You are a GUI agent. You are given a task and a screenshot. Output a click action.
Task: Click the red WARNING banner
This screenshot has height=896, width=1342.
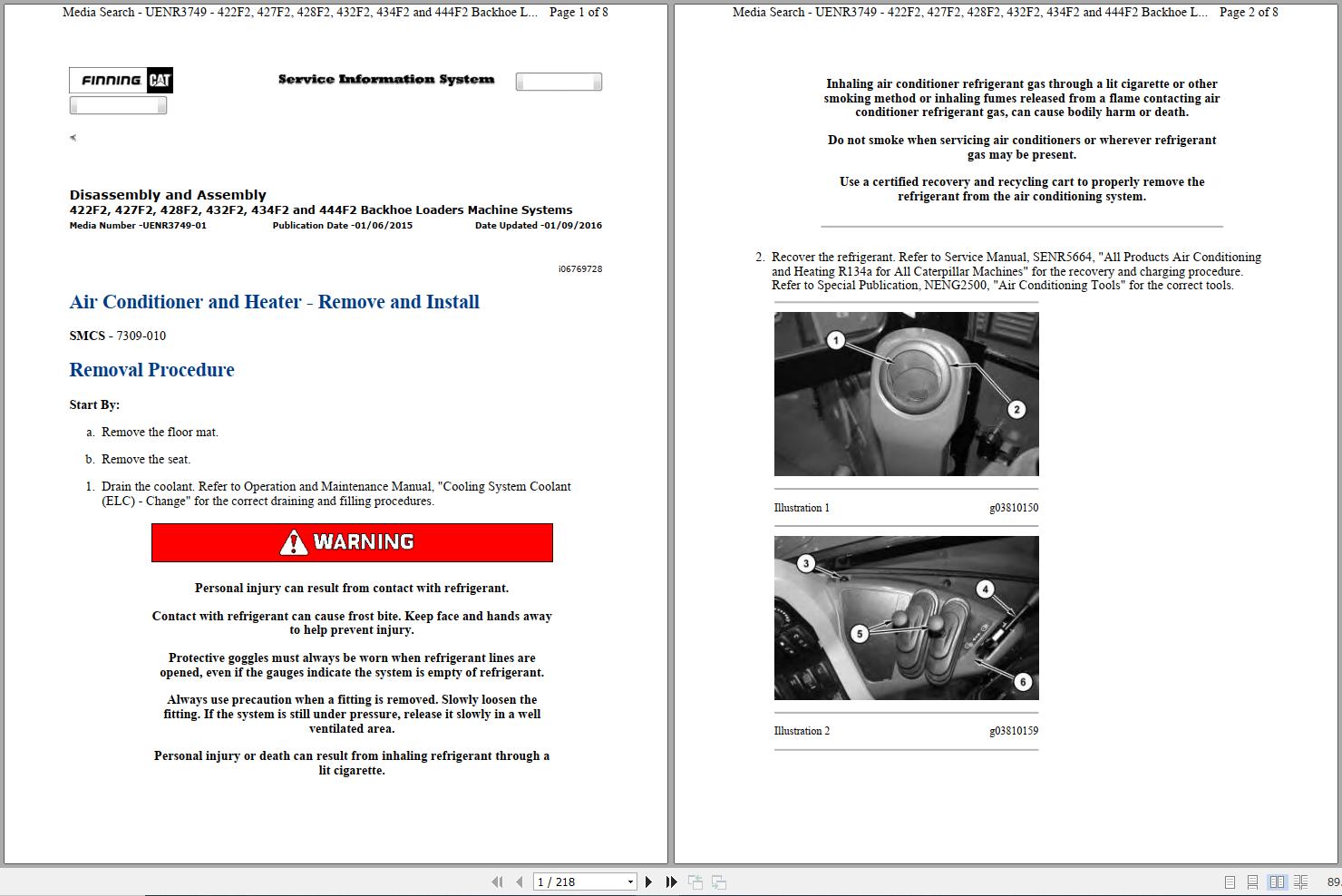352,542
